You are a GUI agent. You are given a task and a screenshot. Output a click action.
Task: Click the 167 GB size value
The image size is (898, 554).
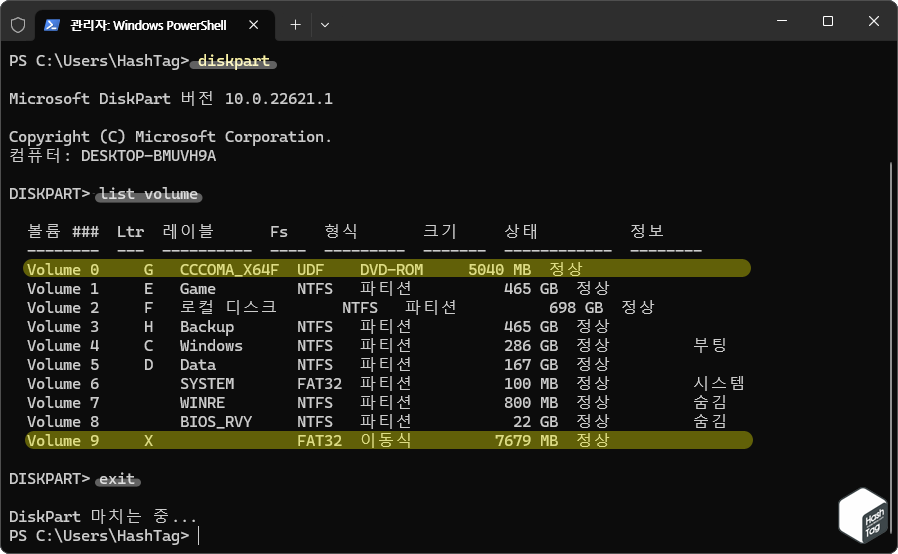coord(531,364)
